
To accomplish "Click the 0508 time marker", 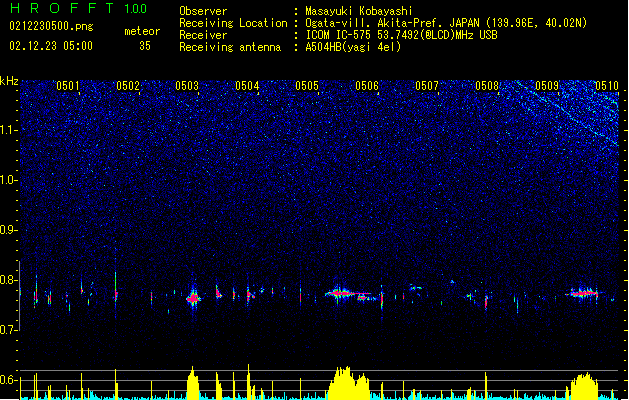I will pos(487,86).
